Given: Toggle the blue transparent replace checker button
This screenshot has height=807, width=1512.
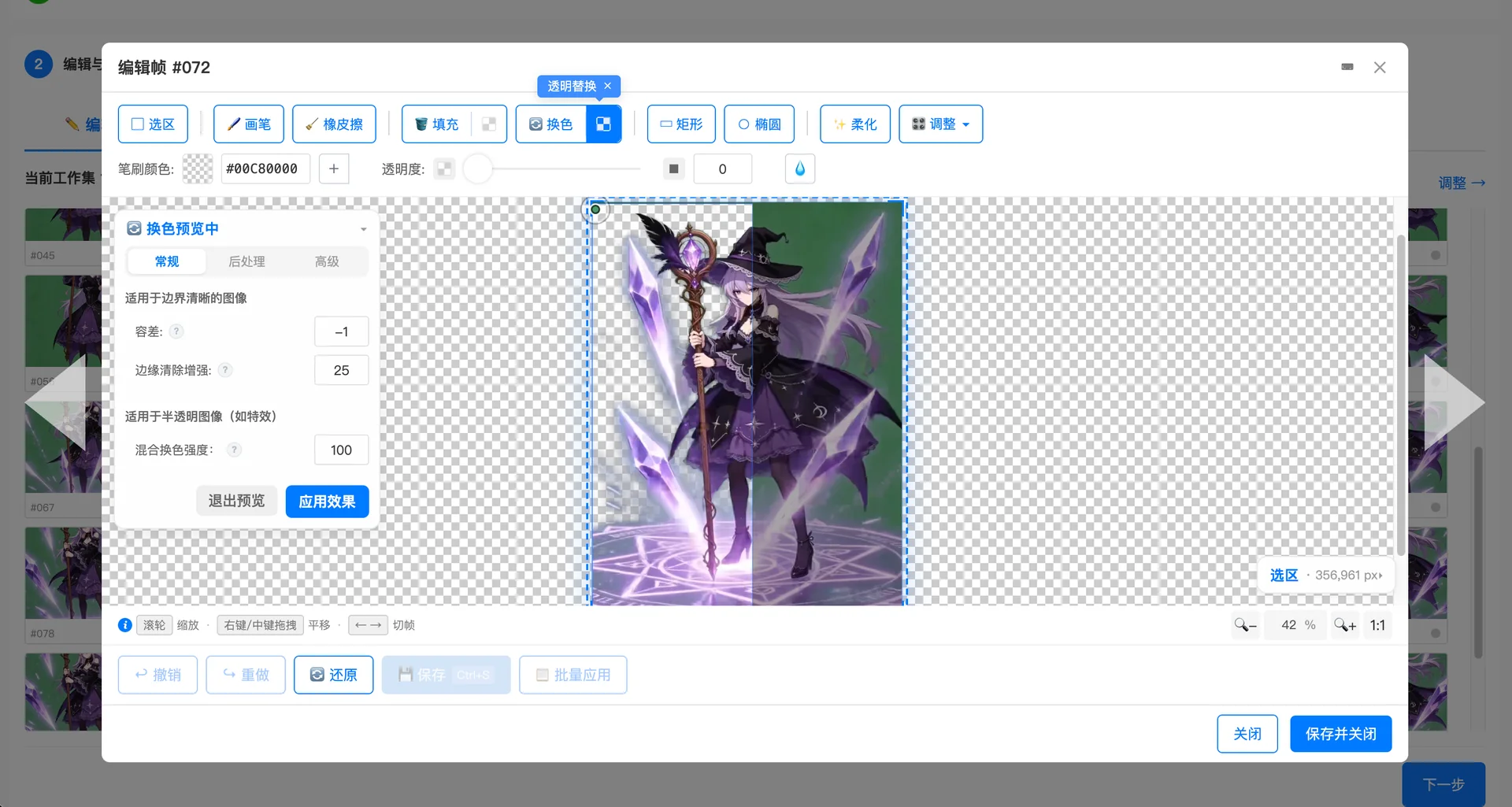Looking at the screenshot, I should point(604,124).
